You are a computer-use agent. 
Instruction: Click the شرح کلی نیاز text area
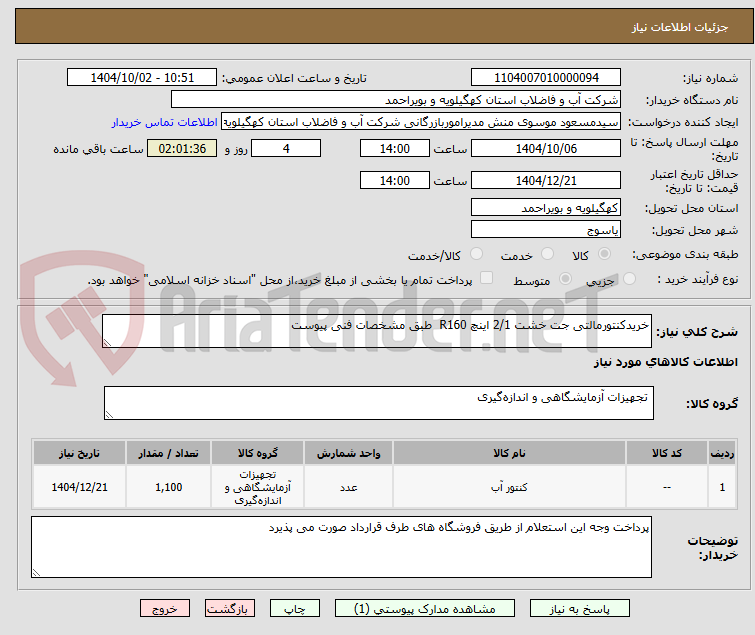[x=377, y=331]
